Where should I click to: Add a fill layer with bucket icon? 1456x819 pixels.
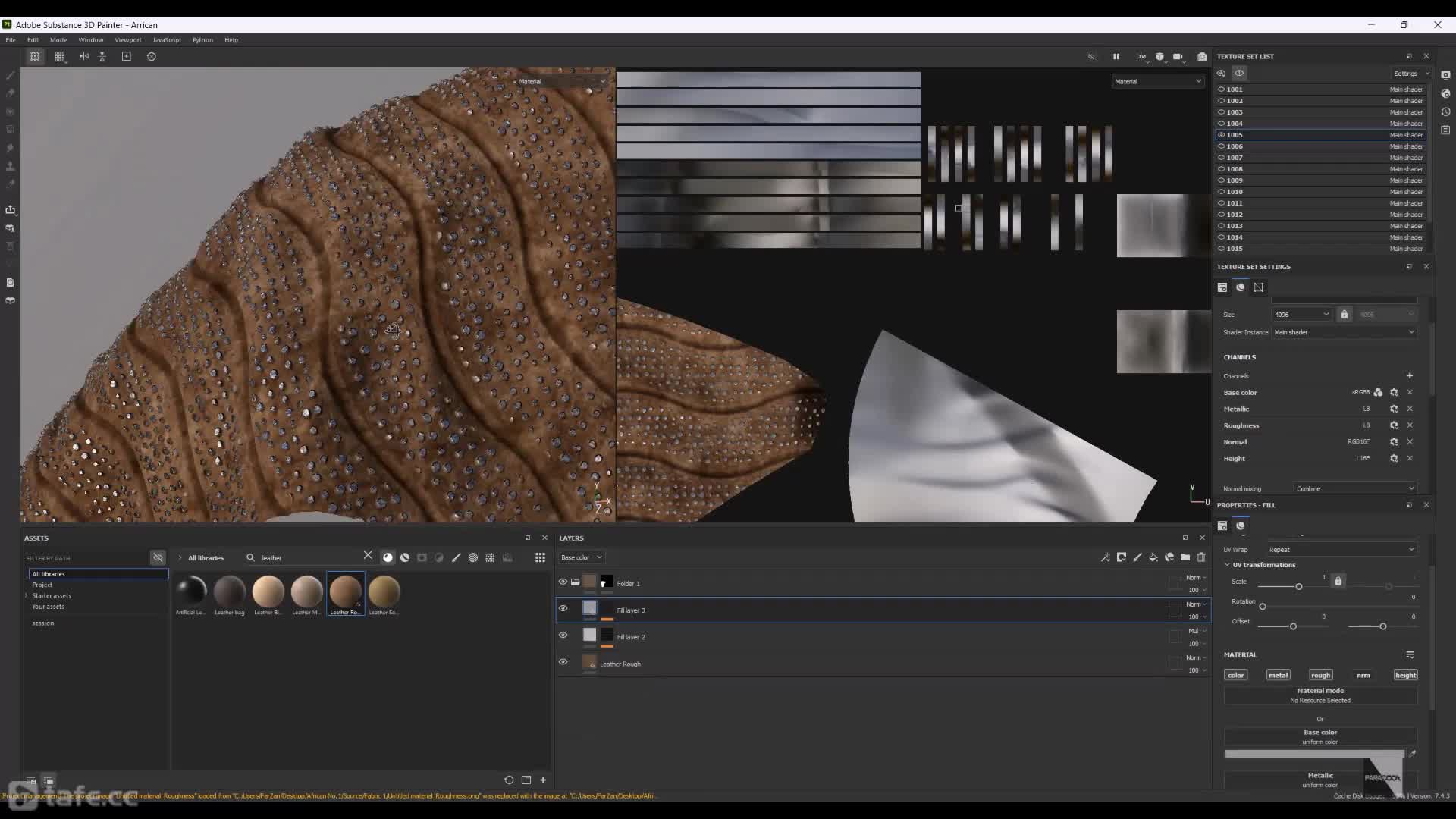click(1153, 557)
